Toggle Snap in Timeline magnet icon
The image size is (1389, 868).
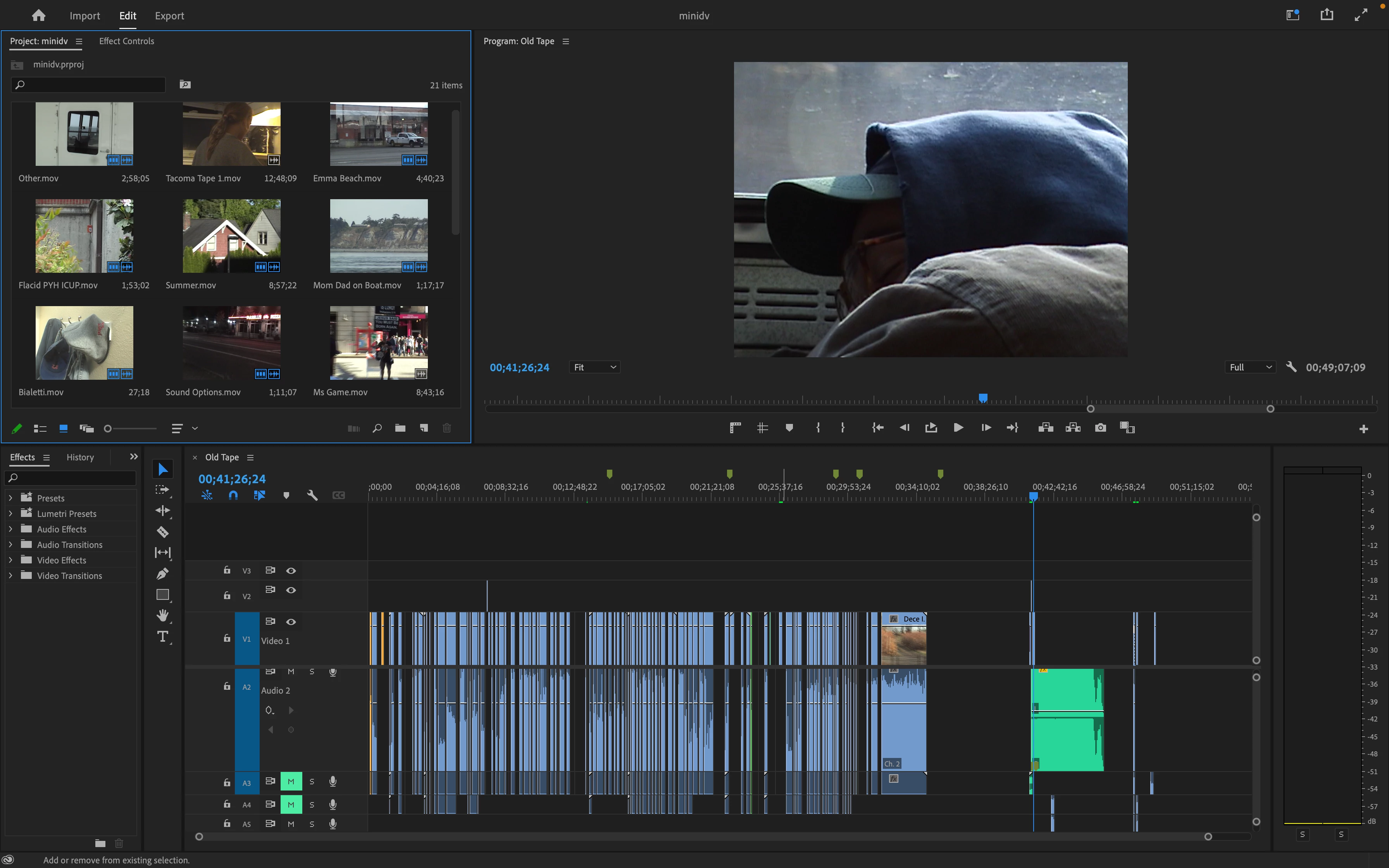pyautogui.click(x=233, y=495)
